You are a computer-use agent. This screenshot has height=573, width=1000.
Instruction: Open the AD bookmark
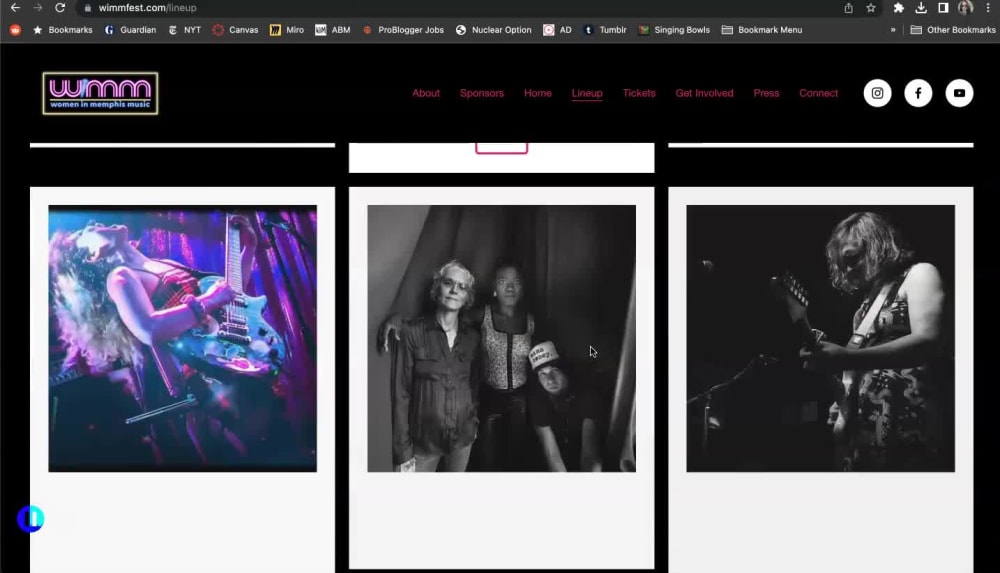(x=557, y=30)
